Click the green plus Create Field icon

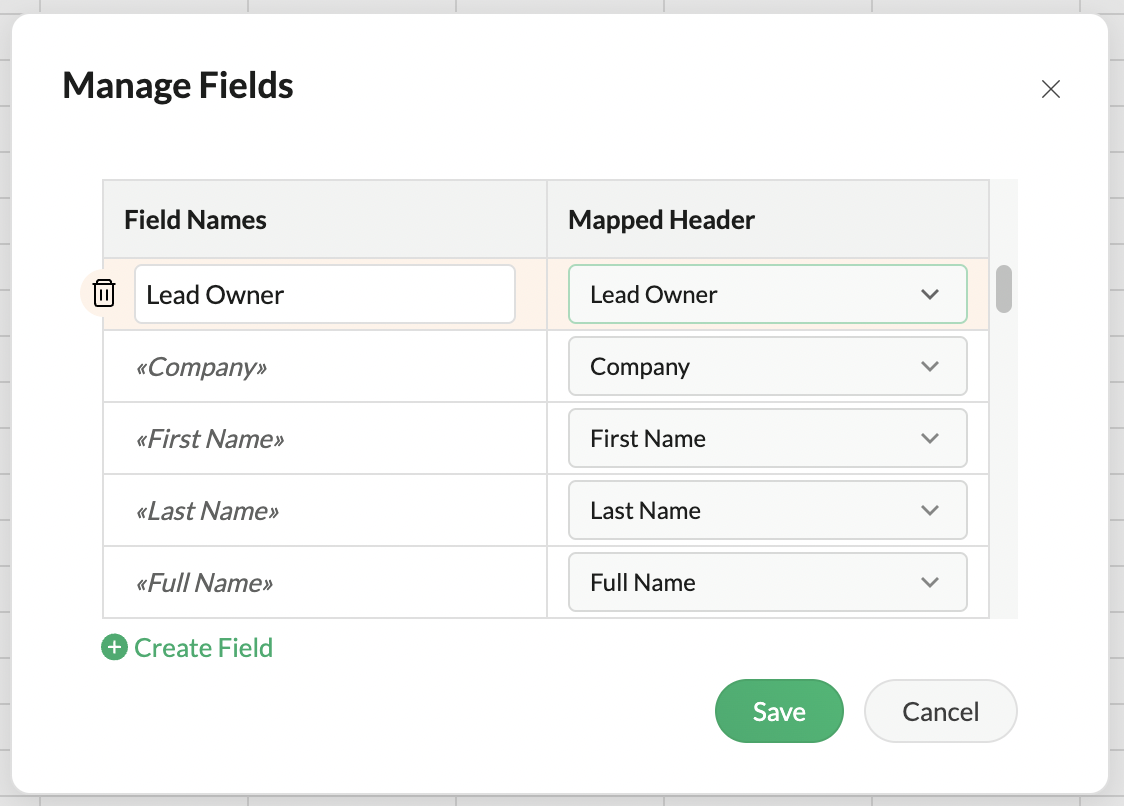(x=115, y=648)
